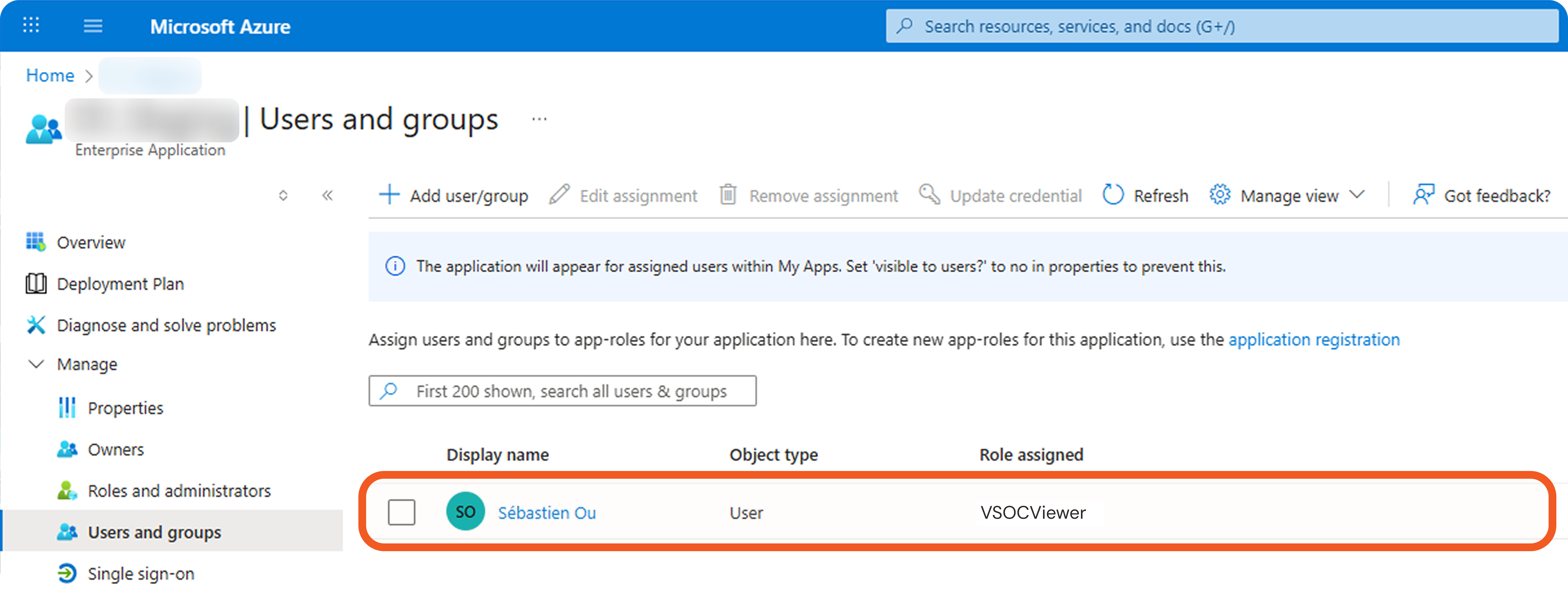Select the Sébastien Ou row checkbox
This screenshot has width=1568, height=590.
click(x=401, y=512)
